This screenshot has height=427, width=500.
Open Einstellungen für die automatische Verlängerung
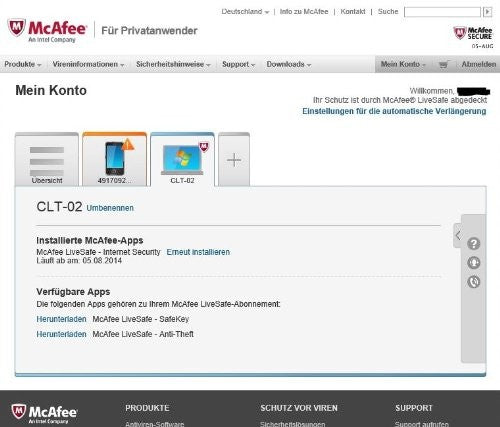394,111
